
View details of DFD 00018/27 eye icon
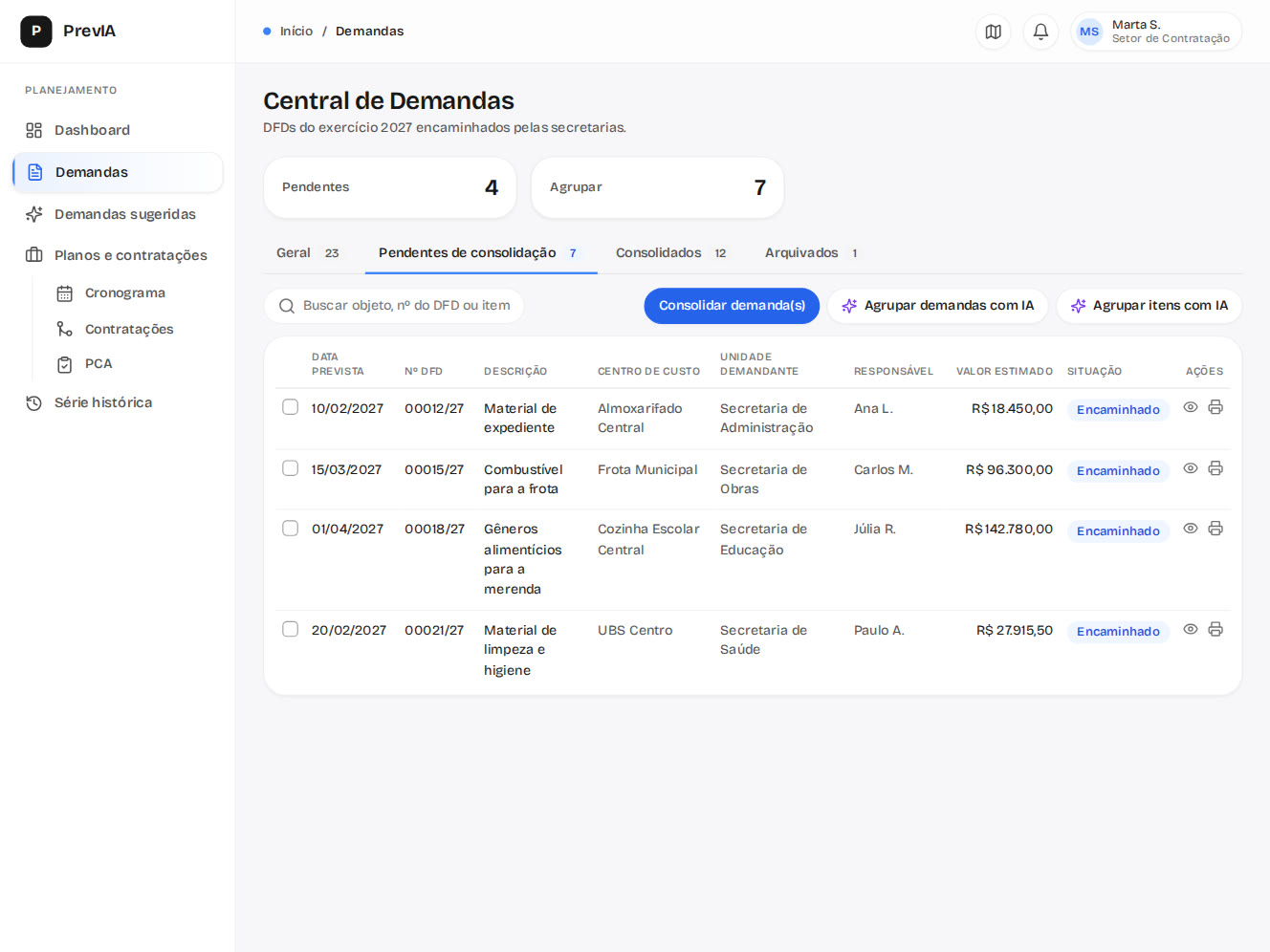coord(1191,529)
